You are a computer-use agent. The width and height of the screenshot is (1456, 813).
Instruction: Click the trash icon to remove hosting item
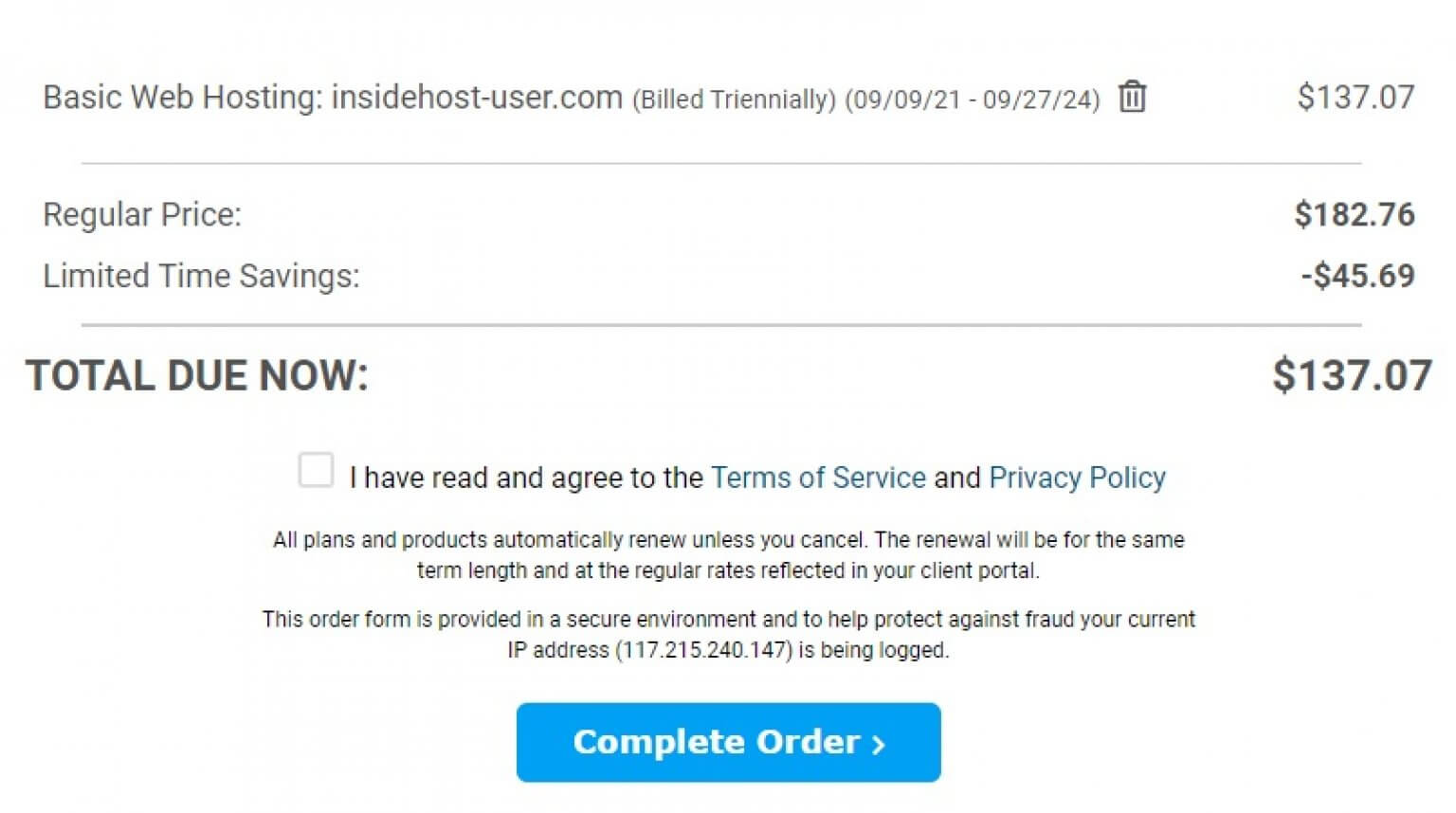(1132, 97)
